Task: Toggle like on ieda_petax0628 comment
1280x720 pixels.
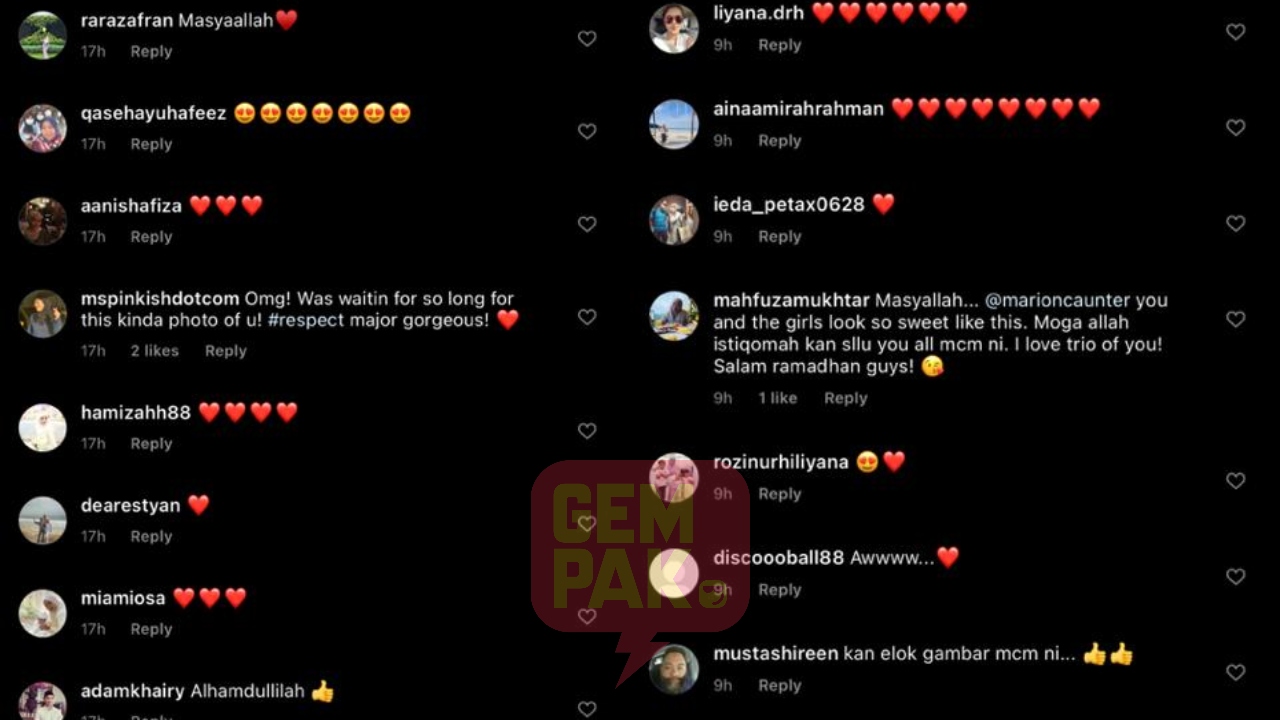Action: coord(1236,223)
